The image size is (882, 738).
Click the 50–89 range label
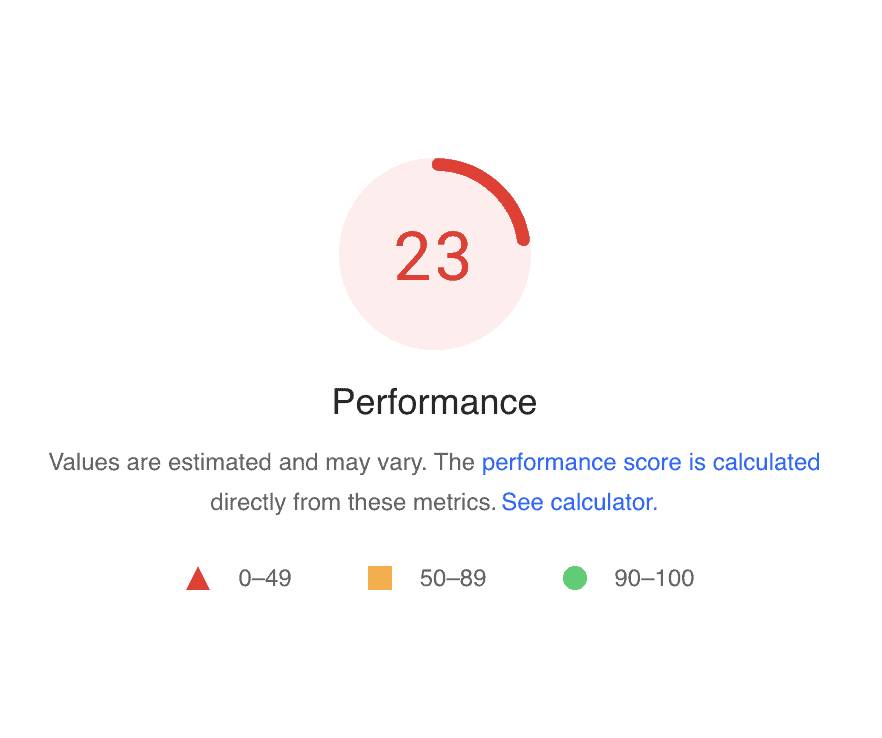453,578
